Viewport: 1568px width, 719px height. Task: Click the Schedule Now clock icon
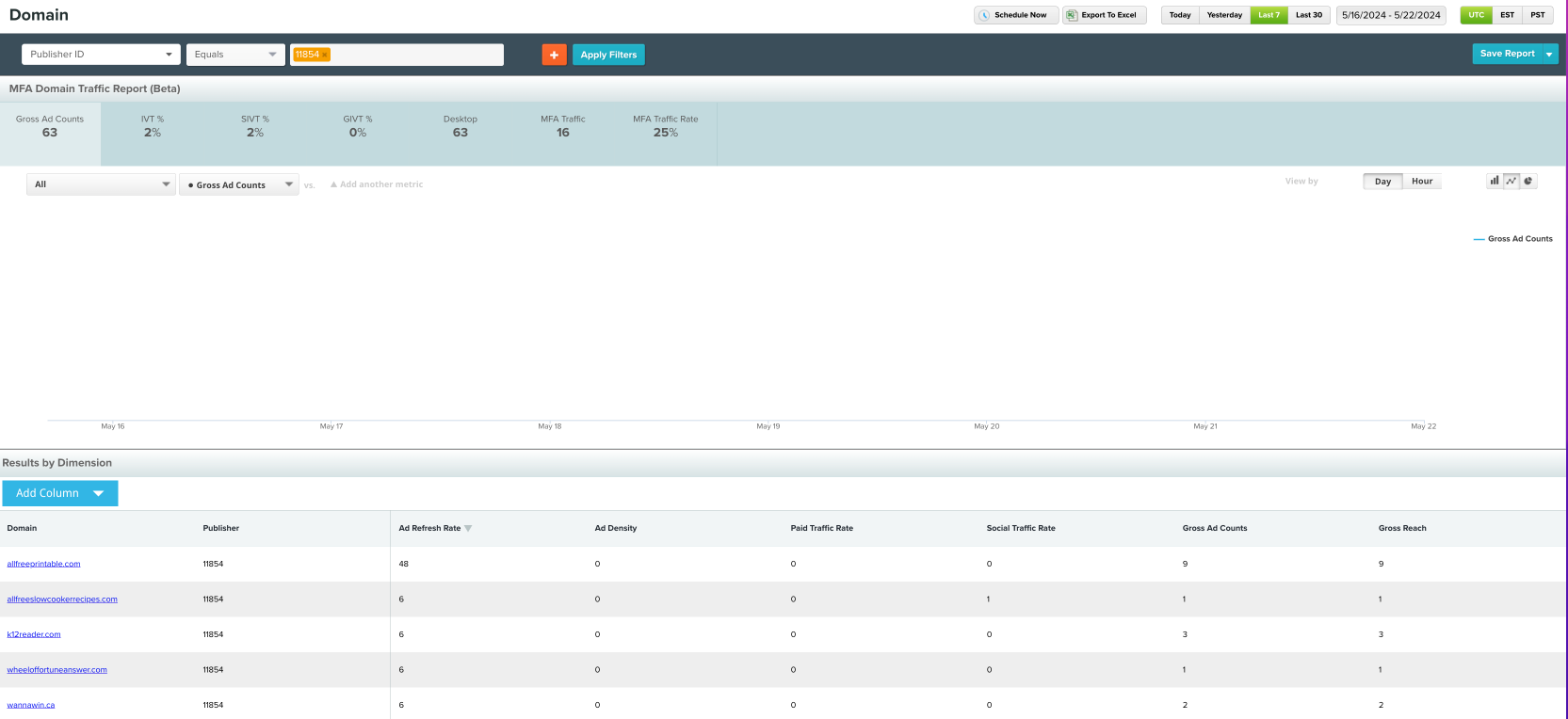pos(984,15)
